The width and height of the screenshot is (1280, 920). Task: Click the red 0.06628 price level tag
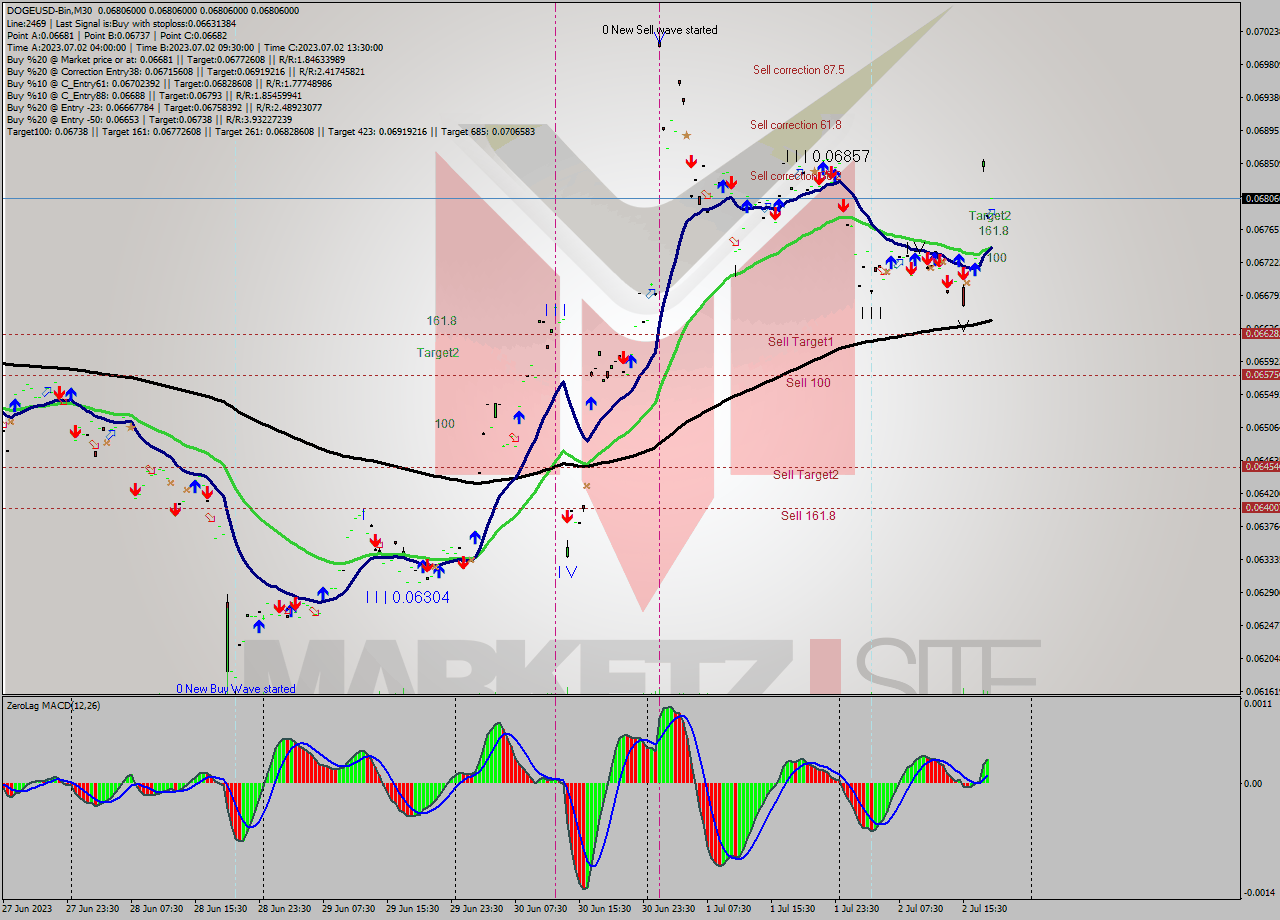[x=1261, y=333]
